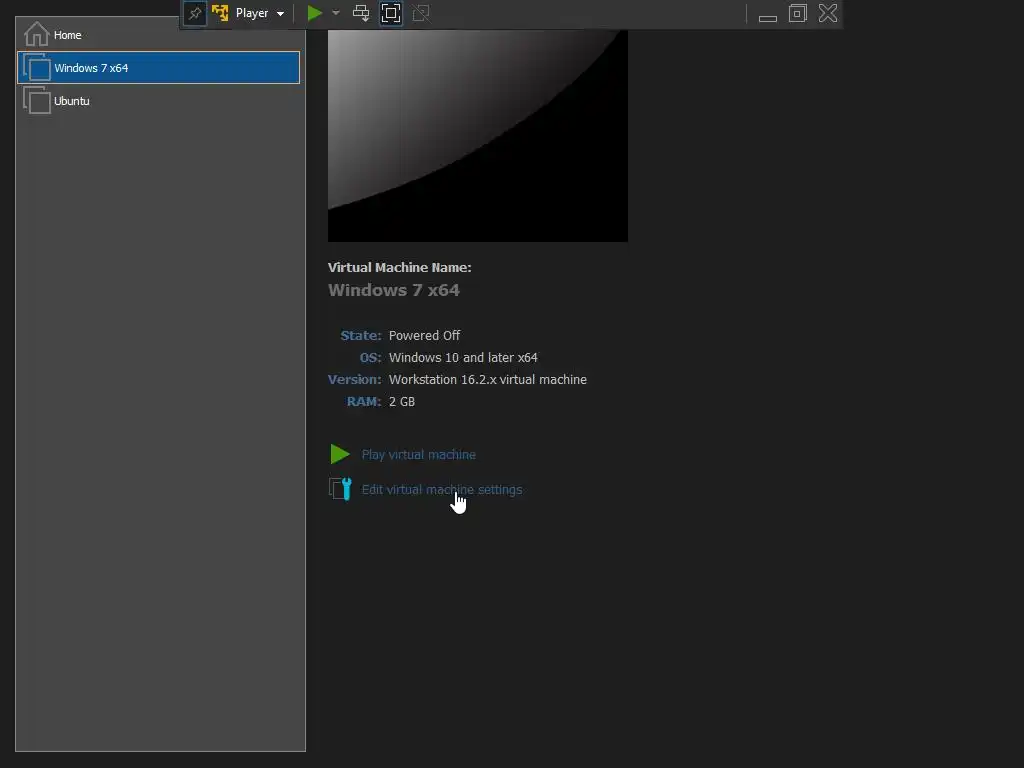Screen dimensions: 1024x768
Task: Restore down the VMware window
Action: (797, 13)
